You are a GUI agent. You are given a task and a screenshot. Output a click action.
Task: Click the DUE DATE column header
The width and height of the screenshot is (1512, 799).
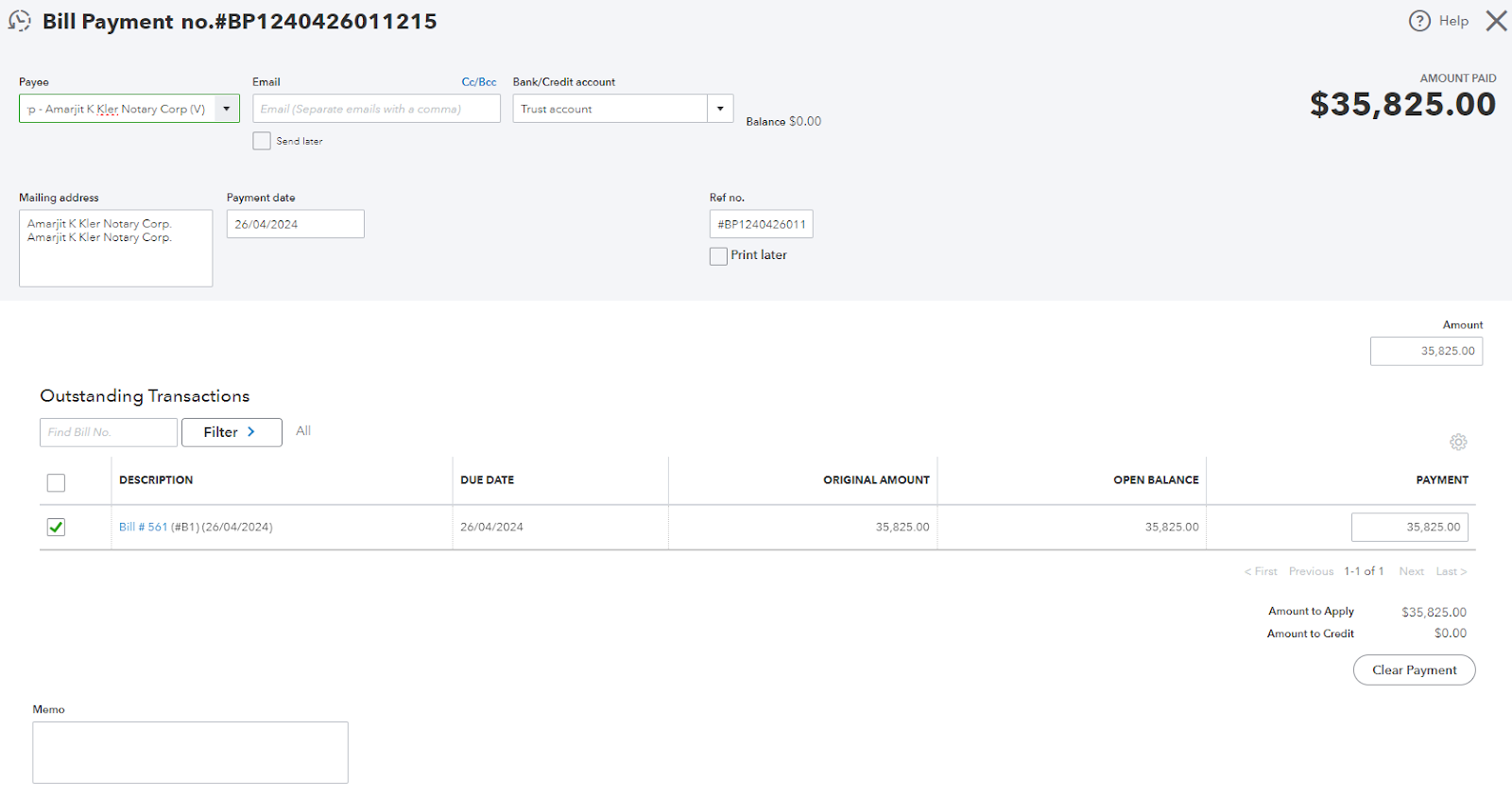(x=488, y=480)
